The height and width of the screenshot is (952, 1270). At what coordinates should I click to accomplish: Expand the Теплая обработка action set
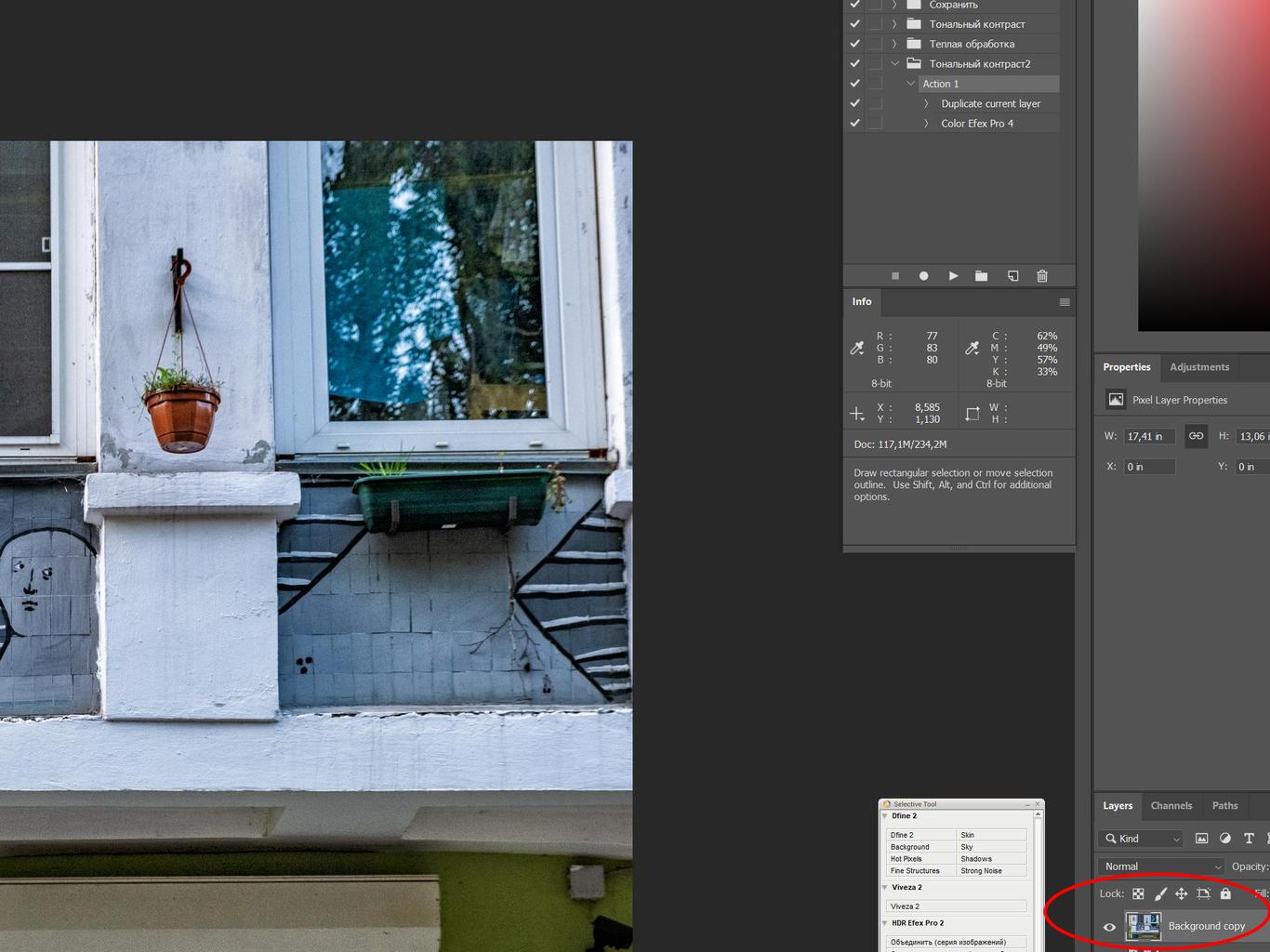coord(894,44)
